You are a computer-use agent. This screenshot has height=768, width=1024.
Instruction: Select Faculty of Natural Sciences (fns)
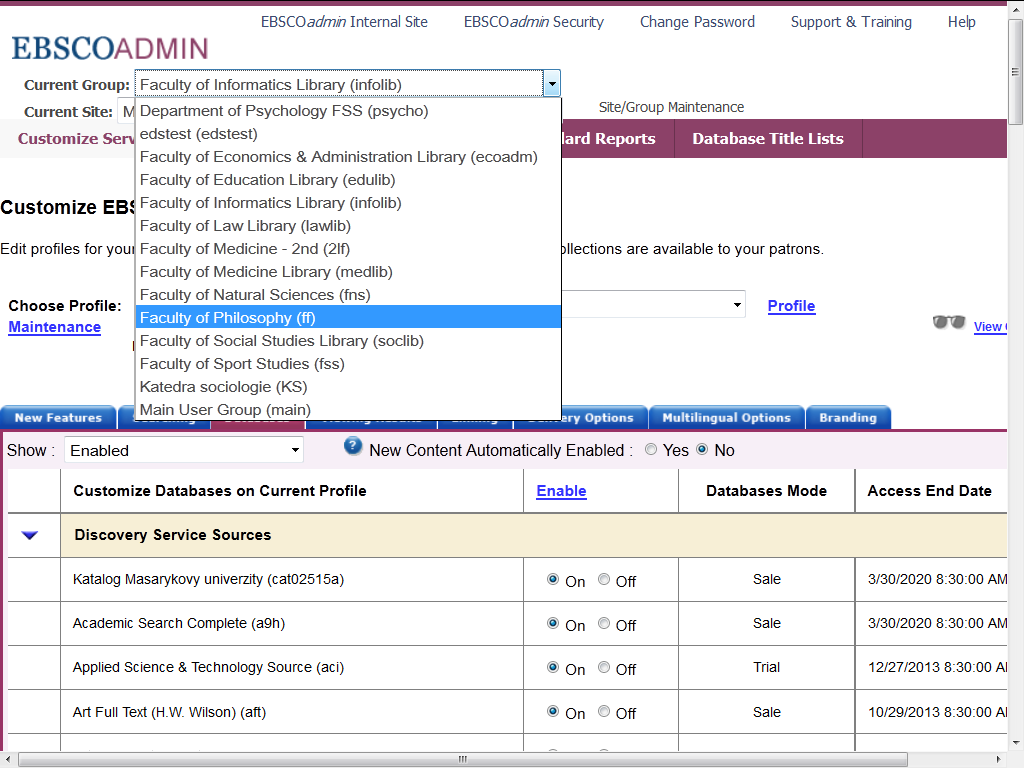click(x=348, y=295)
